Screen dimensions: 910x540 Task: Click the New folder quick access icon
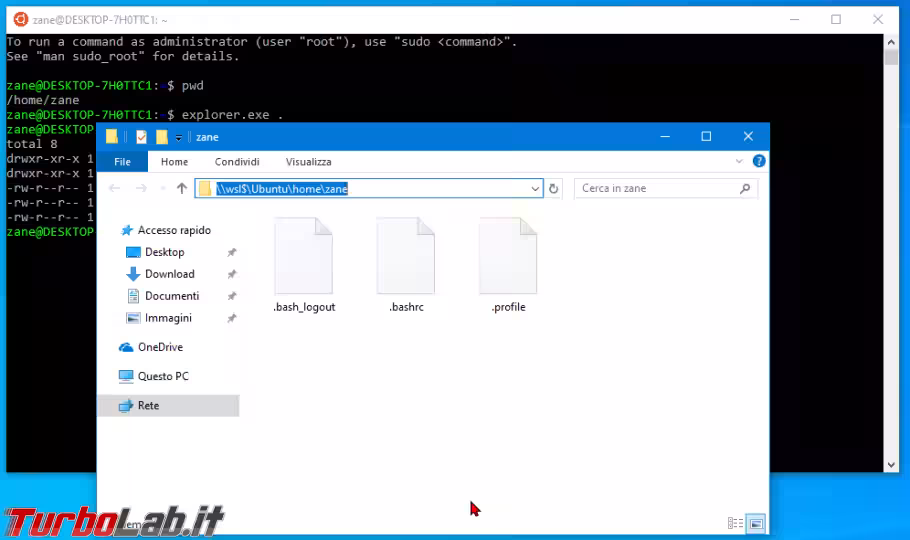(x=162, y=137)
